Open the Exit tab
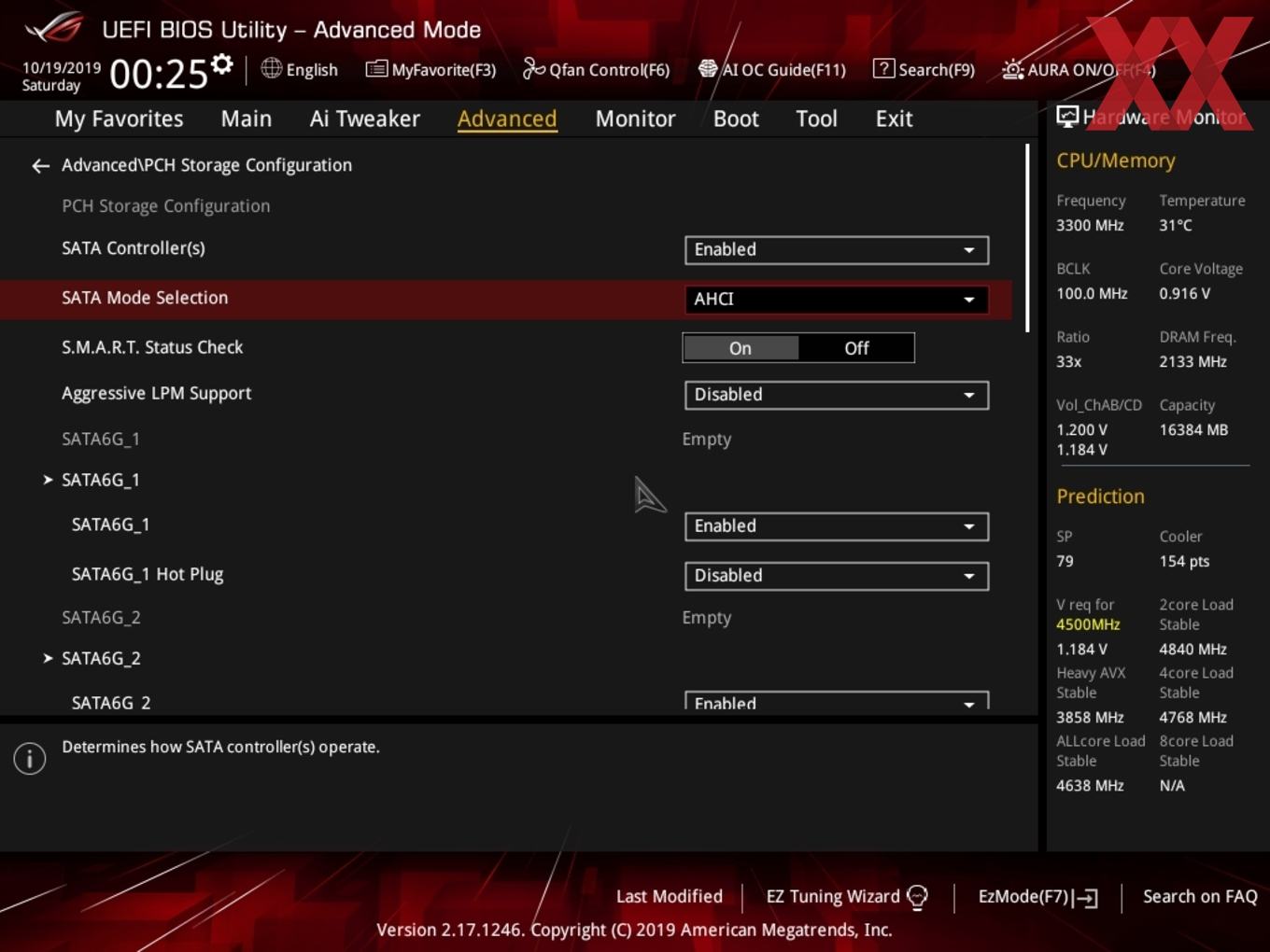 (894, 119)
